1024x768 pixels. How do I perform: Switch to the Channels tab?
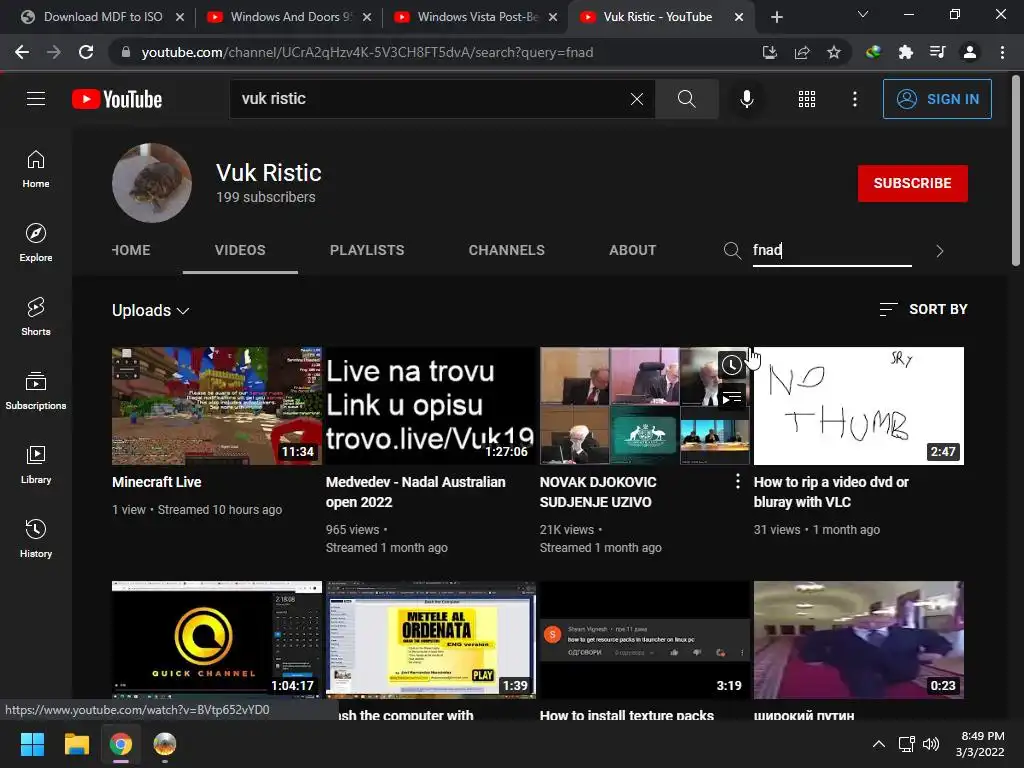[x=506, y=250]
